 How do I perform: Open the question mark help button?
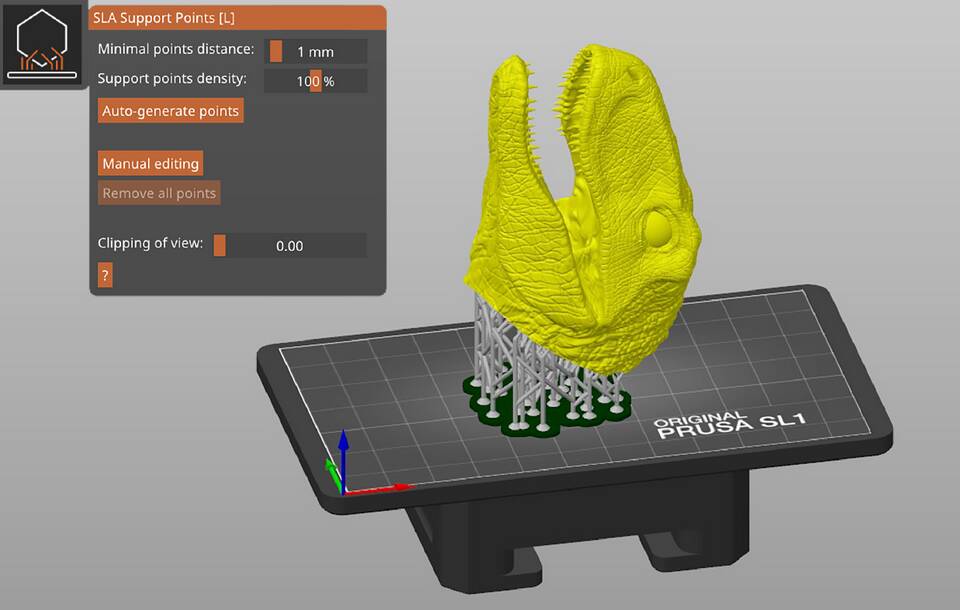click(105, 275)
